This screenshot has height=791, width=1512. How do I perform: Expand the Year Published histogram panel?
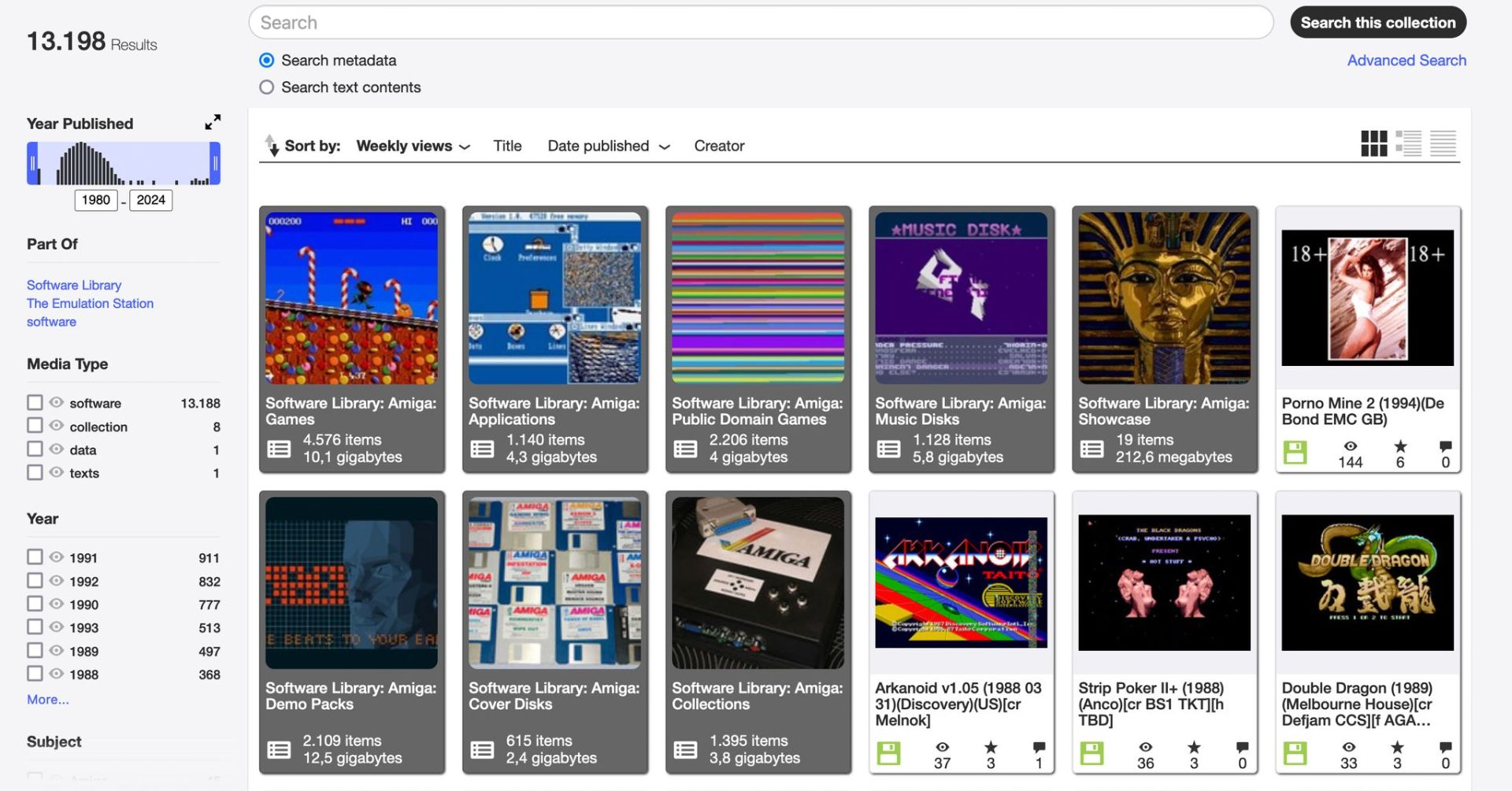tap(213, 122)
